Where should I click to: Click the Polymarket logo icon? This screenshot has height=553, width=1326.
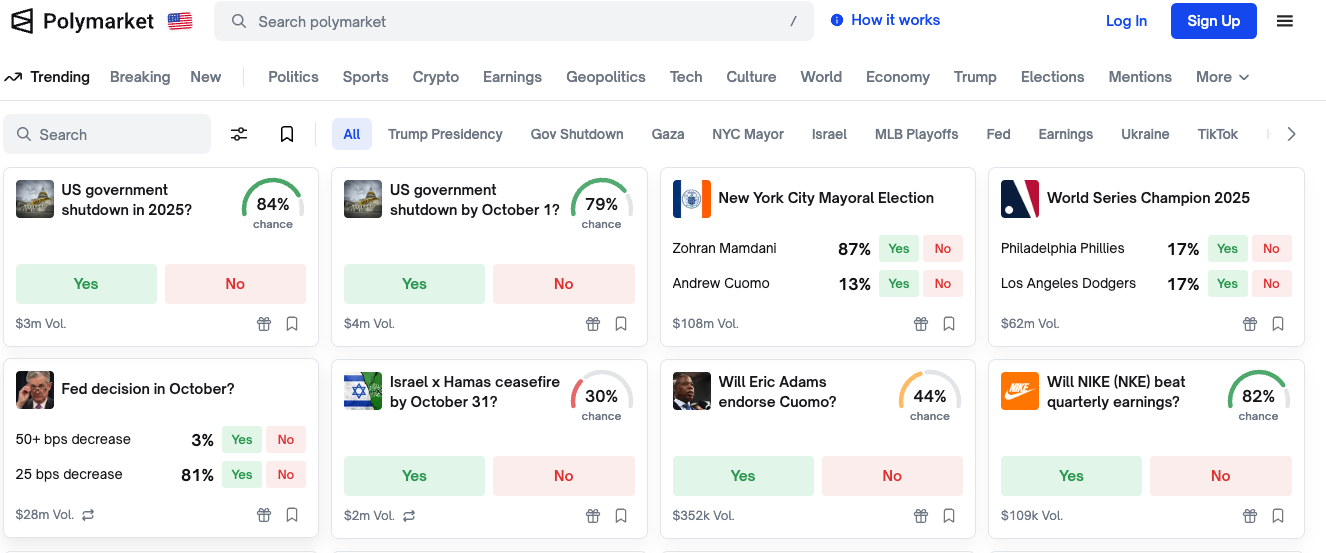pos(22,21)
